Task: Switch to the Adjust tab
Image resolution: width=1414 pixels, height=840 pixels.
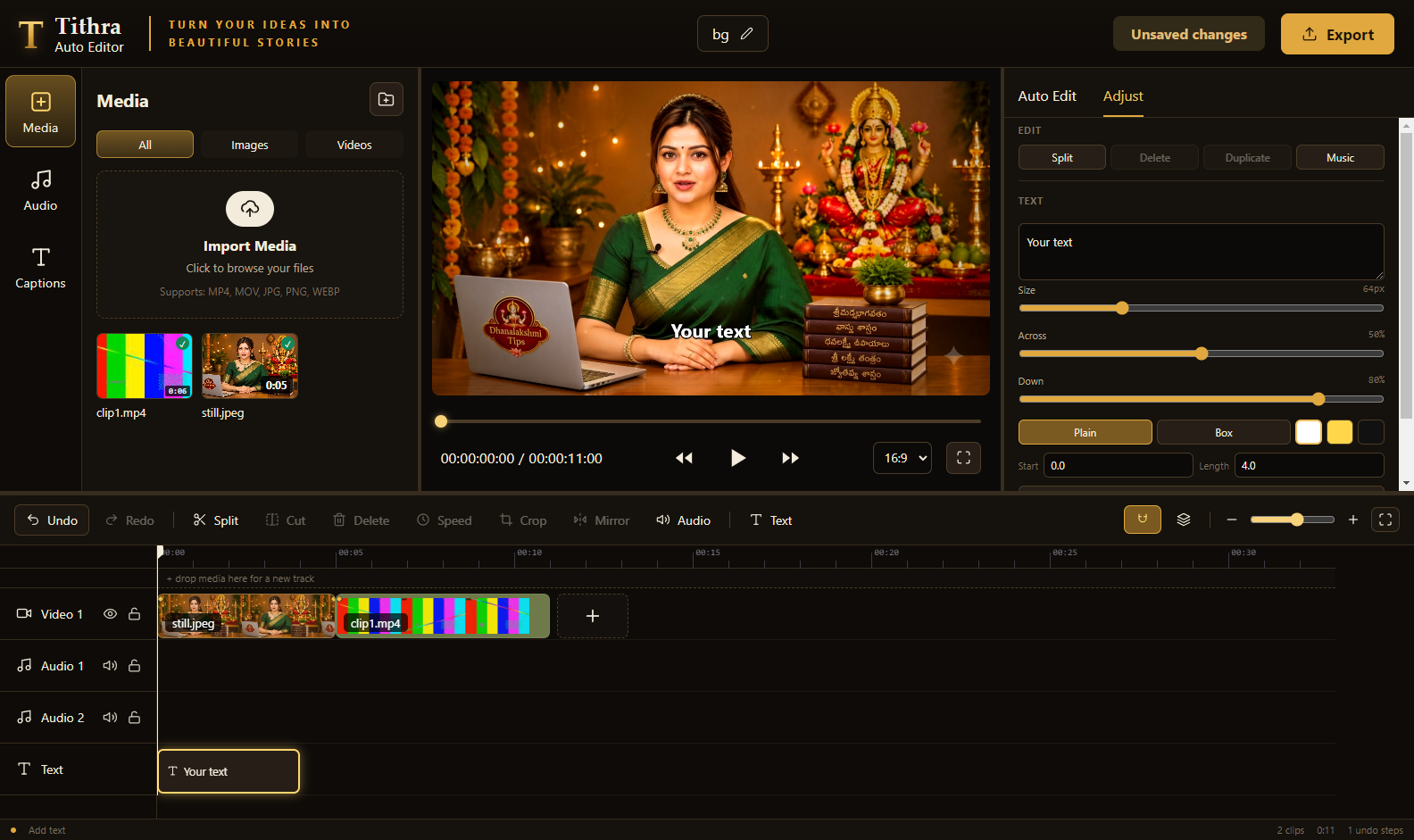Action: click(1123, 96)
